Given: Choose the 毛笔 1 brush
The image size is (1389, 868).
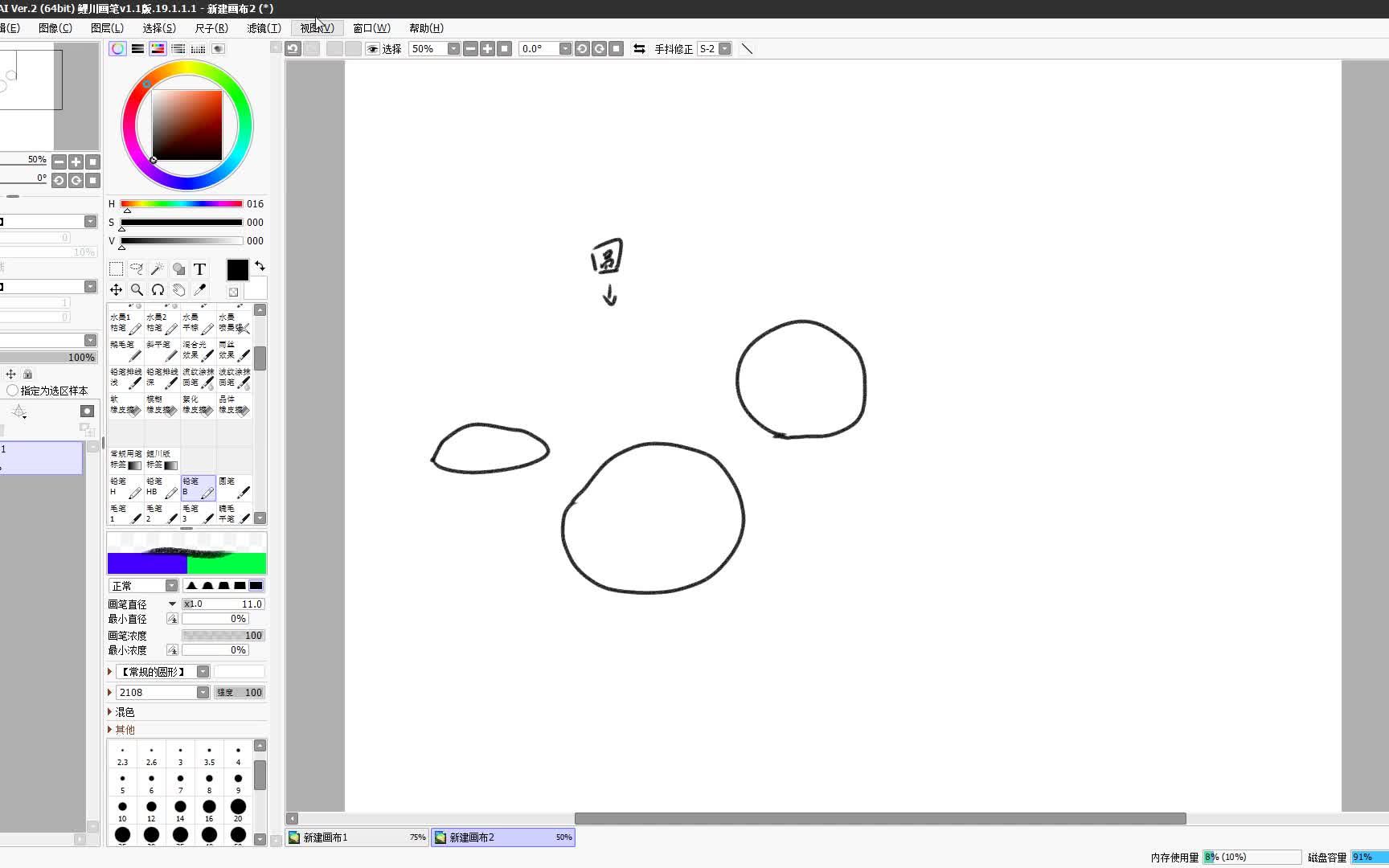Looking at the screenshot, I should click(x=125, y=514).
